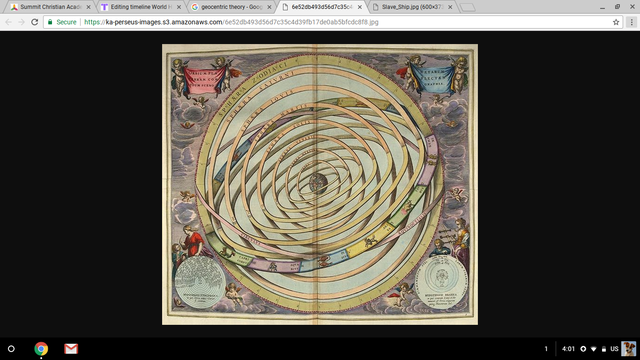Click the 4:01 clock in the status tray
The width and height of the screenshot is (640, 360).
[568, 349]
